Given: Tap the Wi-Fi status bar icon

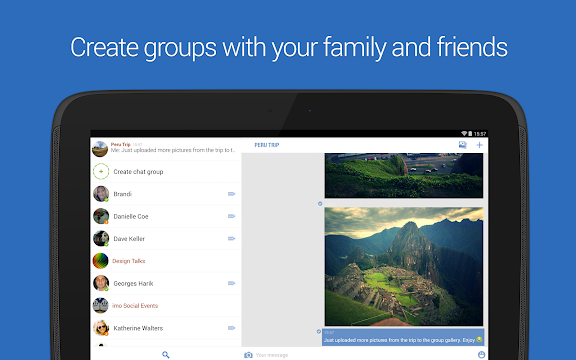Looking at the screenshot, I should (464, 133).
